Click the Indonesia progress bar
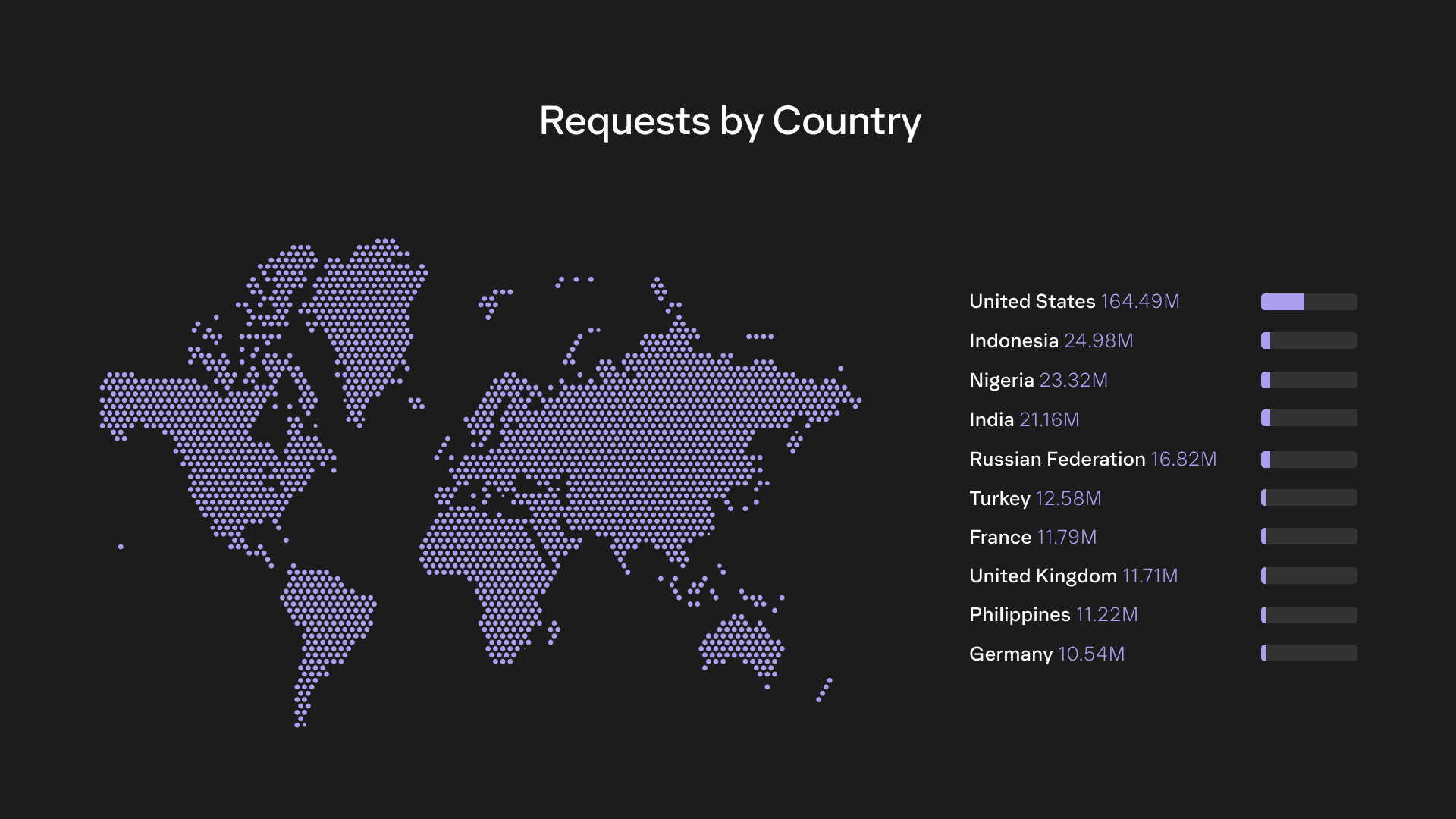The image size is (1456, 819). point(1309,341)
